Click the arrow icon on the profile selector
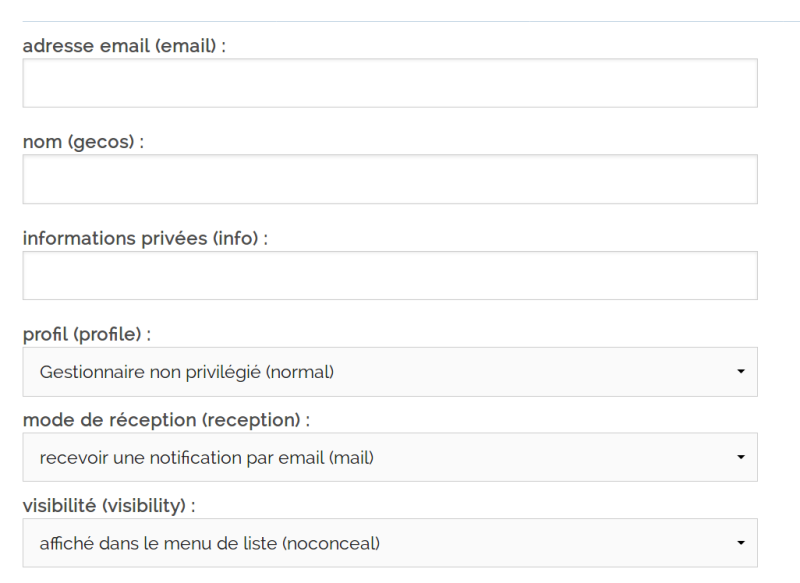 click(x=741, y=370)
